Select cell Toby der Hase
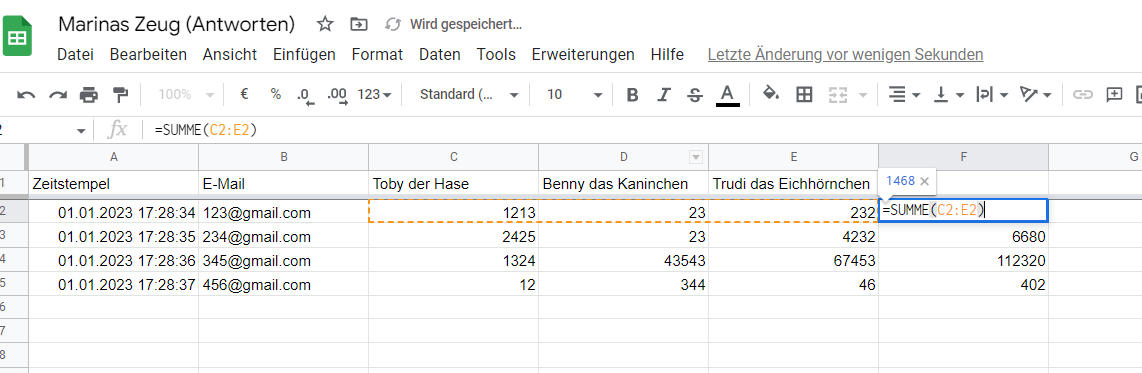This screenshot has height=373, width=1142. (x=454, y=184)
